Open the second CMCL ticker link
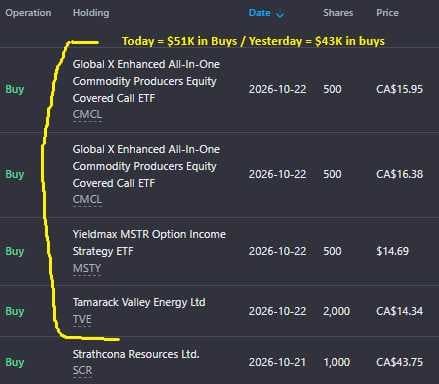 [87, 199]
